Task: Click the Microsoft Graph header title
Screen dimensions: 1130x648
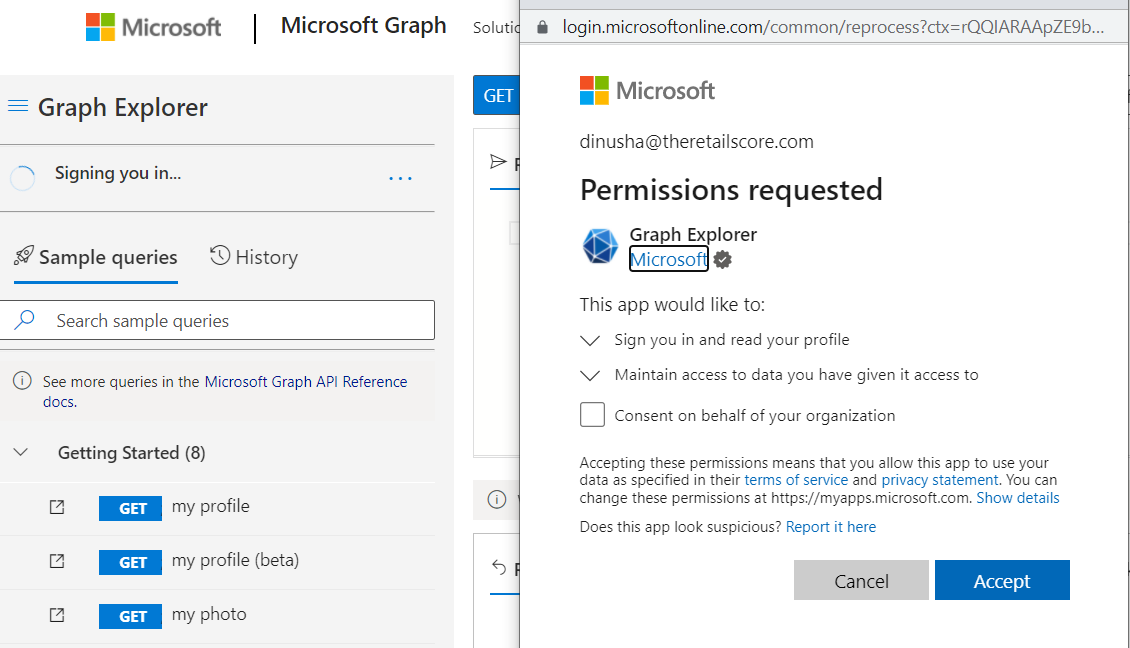Action: pyautogui.click(x=363, y=25)
